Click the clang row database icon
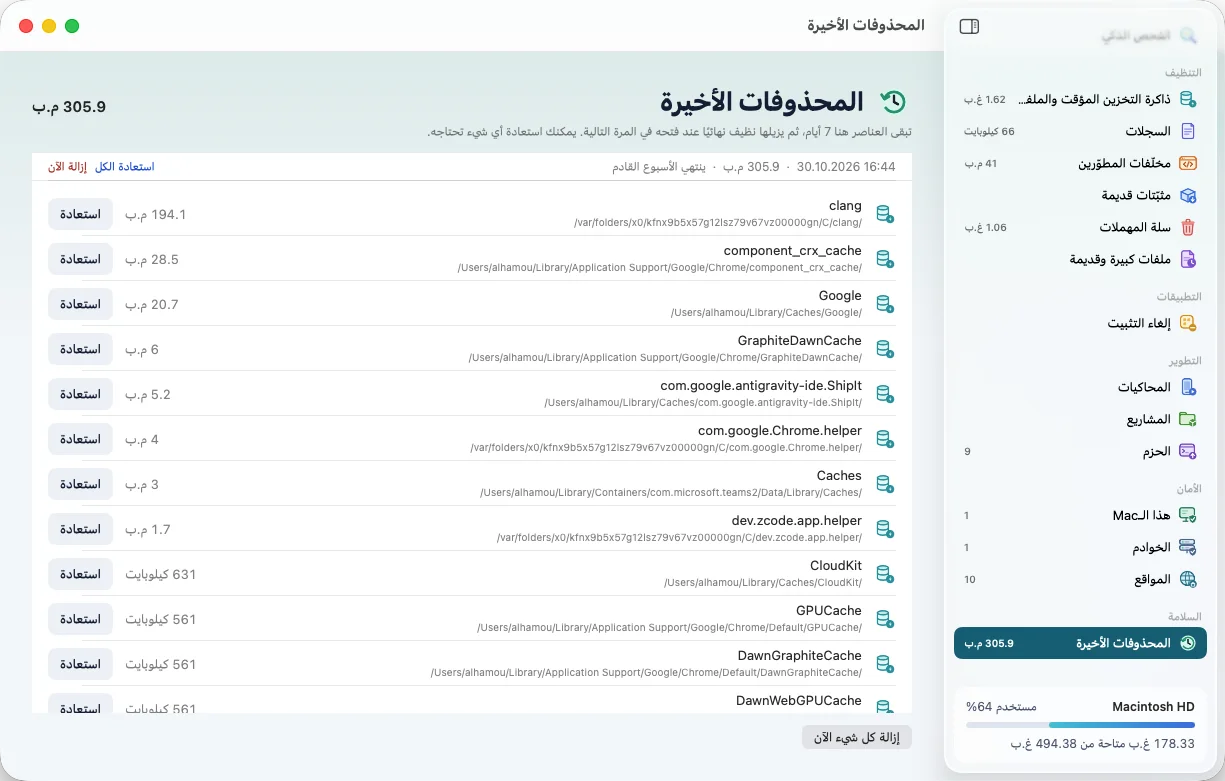This screenshot has height=781, width=1225. coord(884,214)
